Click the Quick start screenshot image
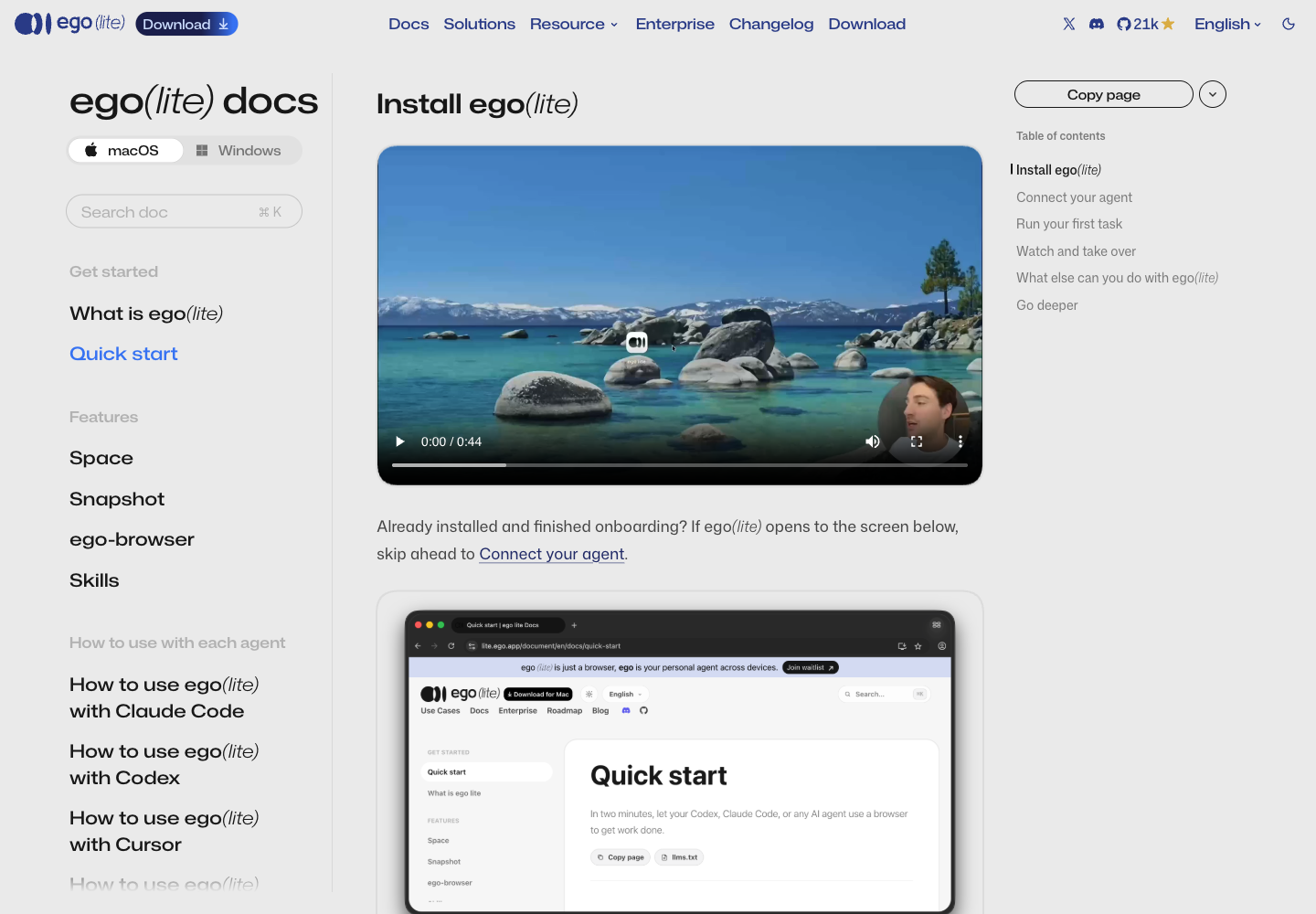The height and width of the screenshot is (914, 1316). tap(680, 760)
